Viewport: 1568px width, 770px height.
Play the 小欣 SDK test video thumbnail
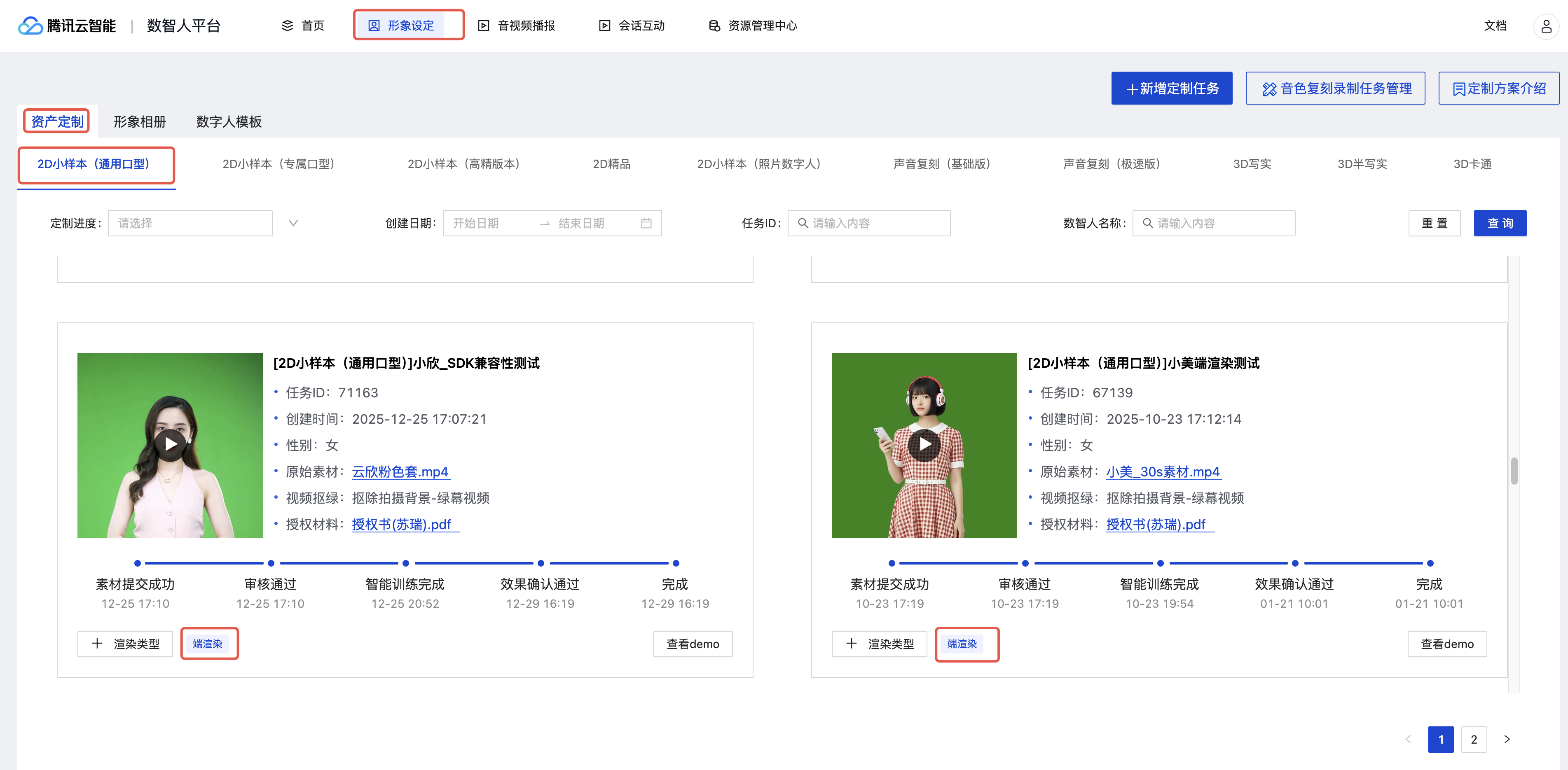171,445
